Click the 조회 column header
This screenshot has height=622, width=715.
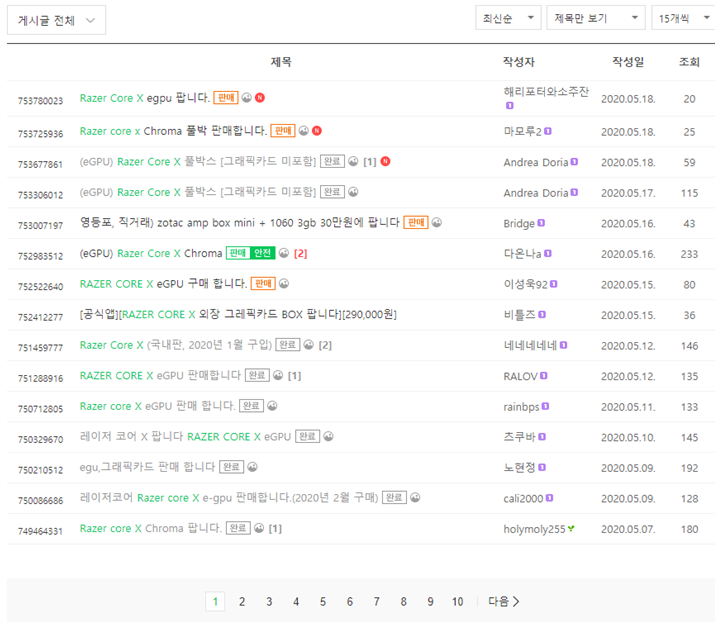point(689,62)
